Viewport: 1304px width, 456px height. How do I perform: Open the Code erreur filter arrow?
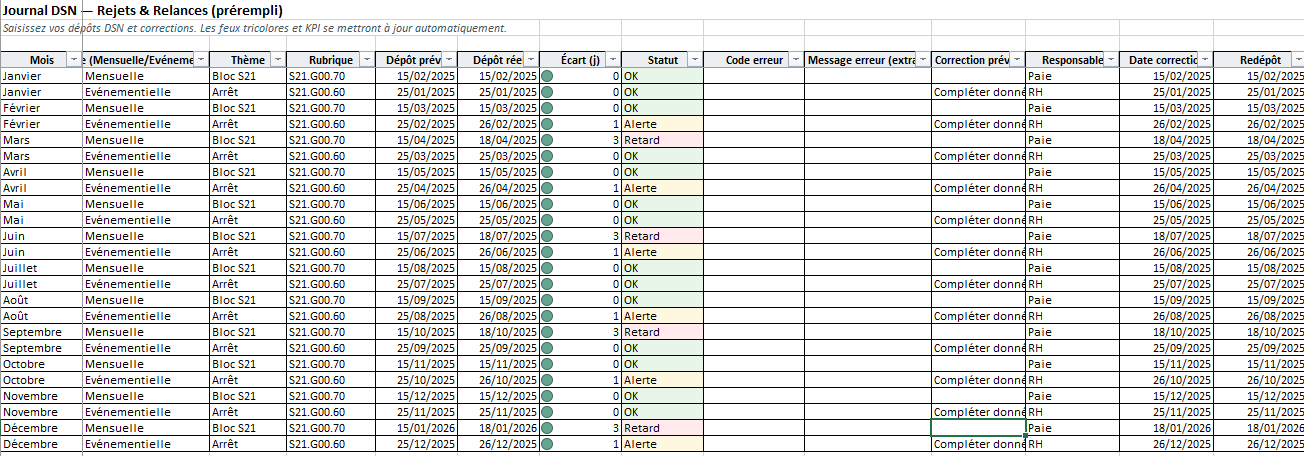[794, 60]
